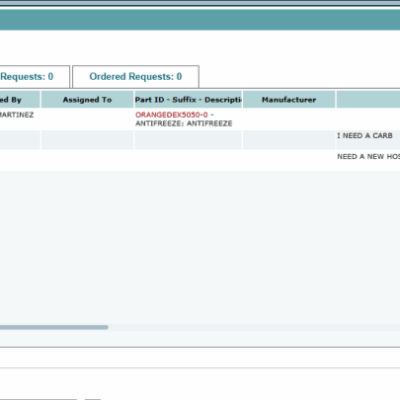
Task: Sort by the Manufacturer column header
Action: 289,99
